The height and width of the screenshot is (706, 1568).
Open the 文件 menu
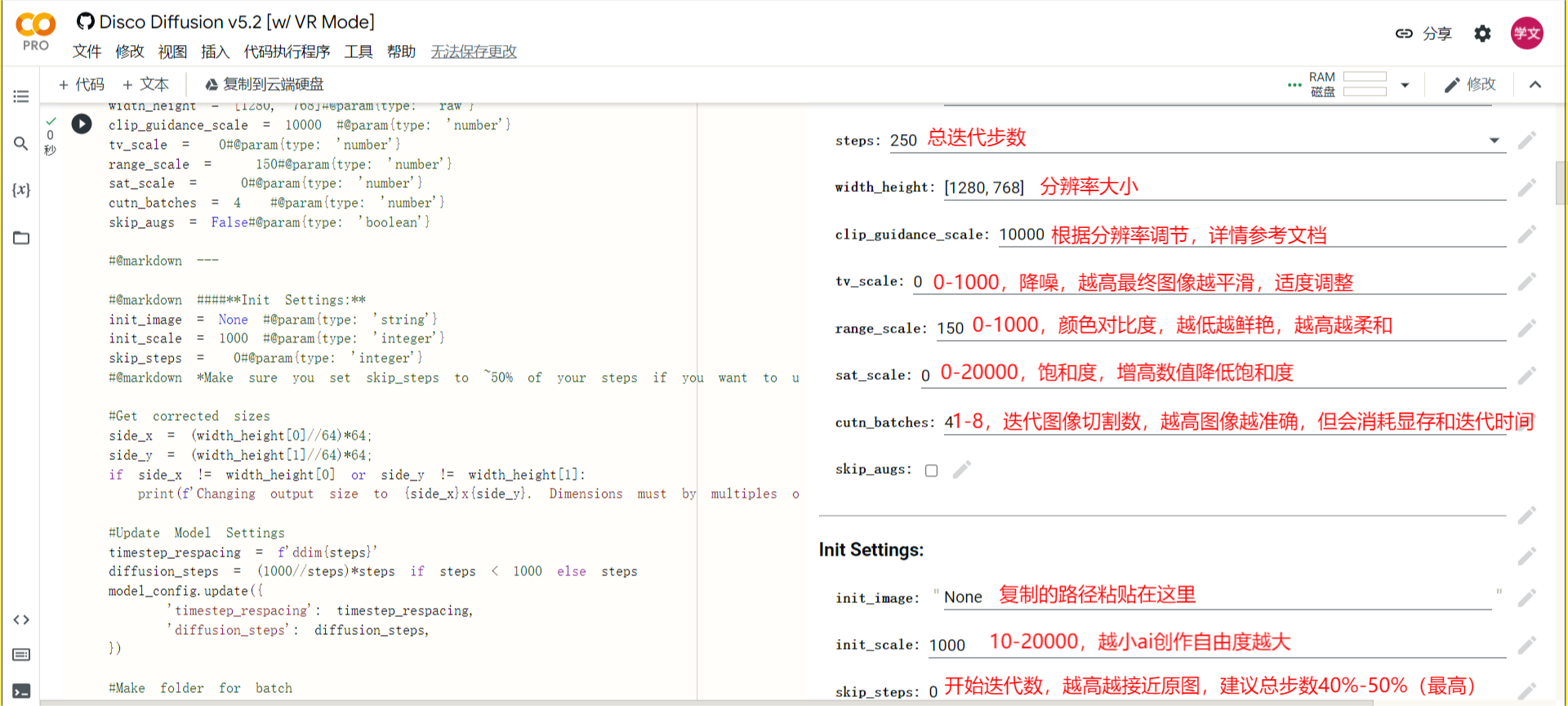[87, 52]
